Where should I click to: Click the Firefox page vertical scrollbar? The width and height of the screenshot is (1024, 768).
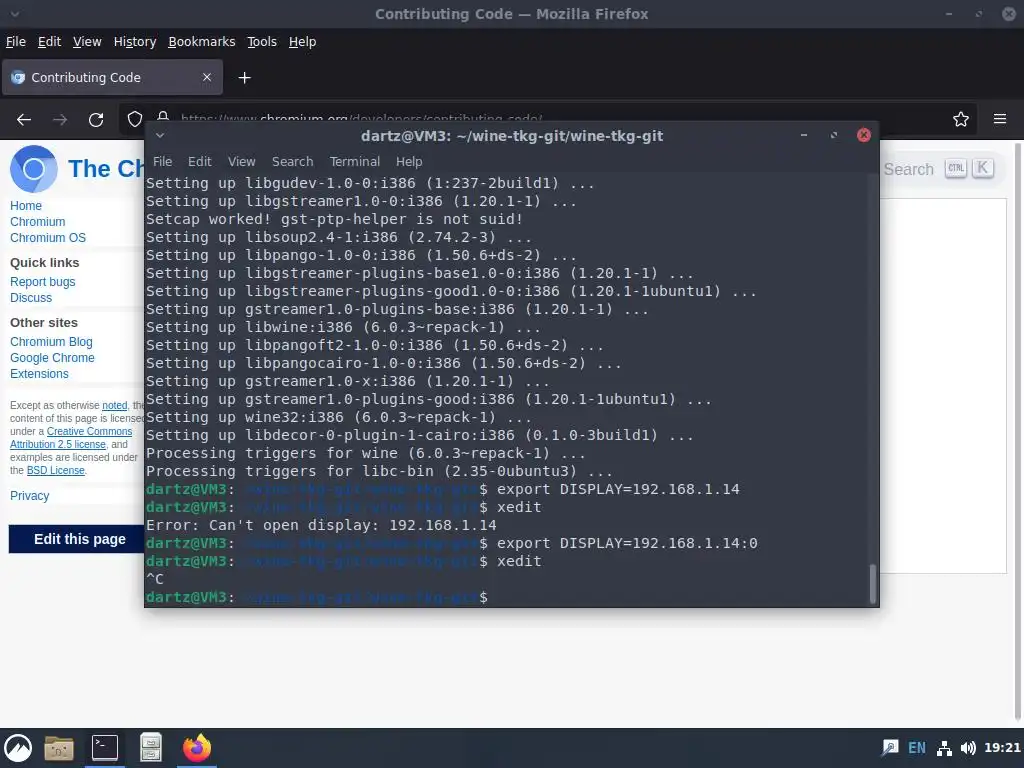coord(1018,431)
